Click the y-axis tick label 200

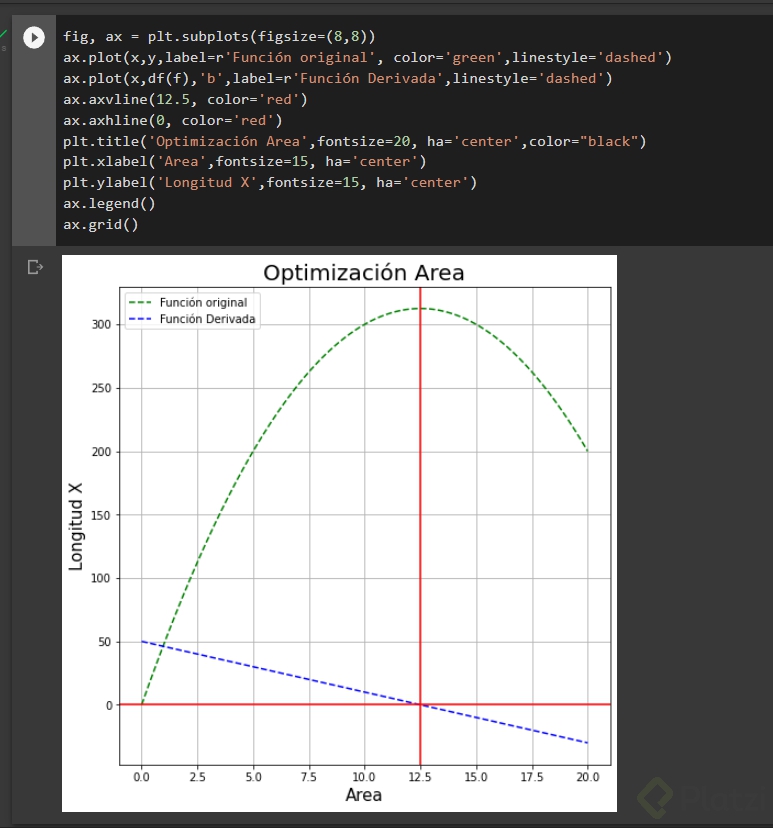click(101, 452)
